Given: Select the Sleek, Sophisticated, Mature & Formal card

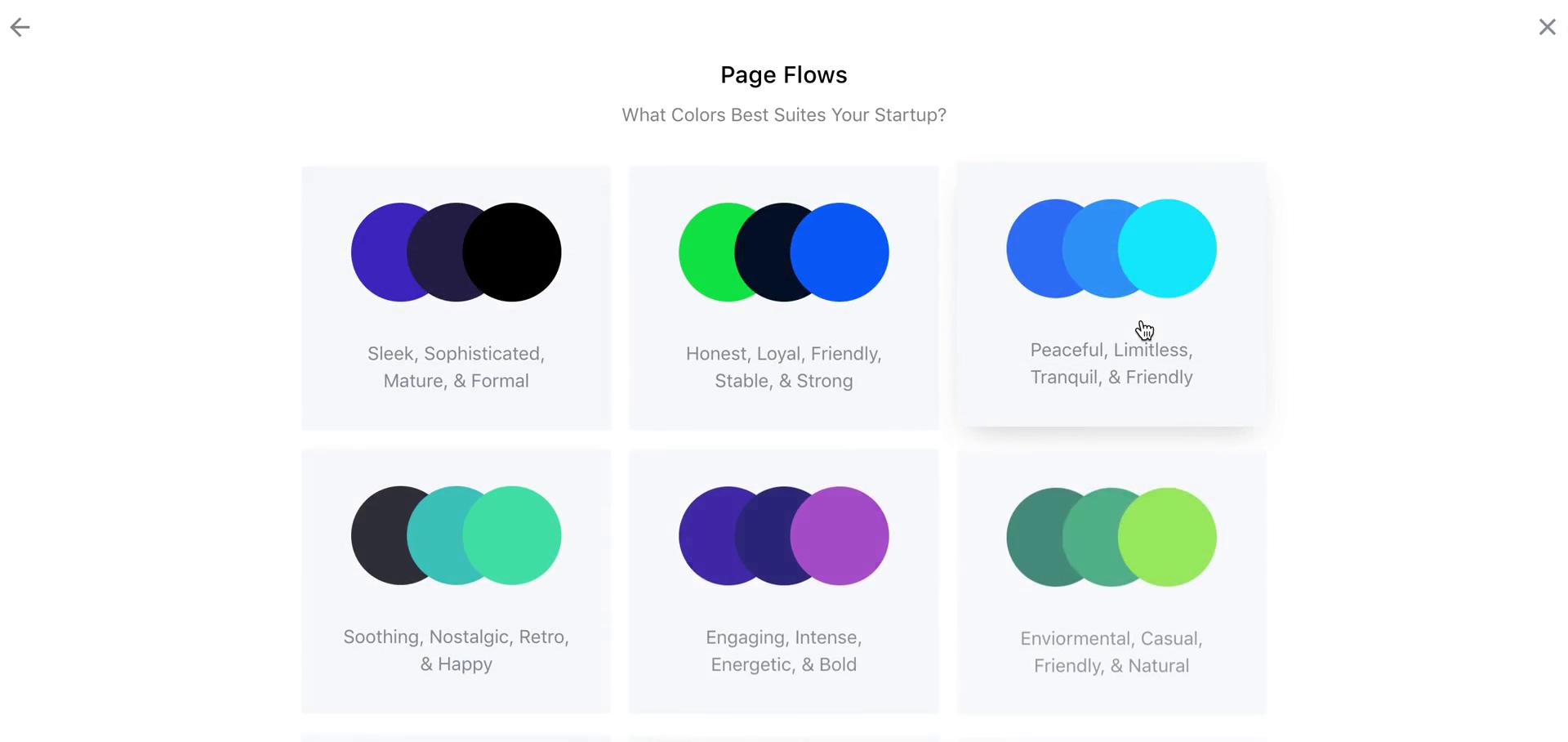Looking at the screenshot, I should 456,298.
